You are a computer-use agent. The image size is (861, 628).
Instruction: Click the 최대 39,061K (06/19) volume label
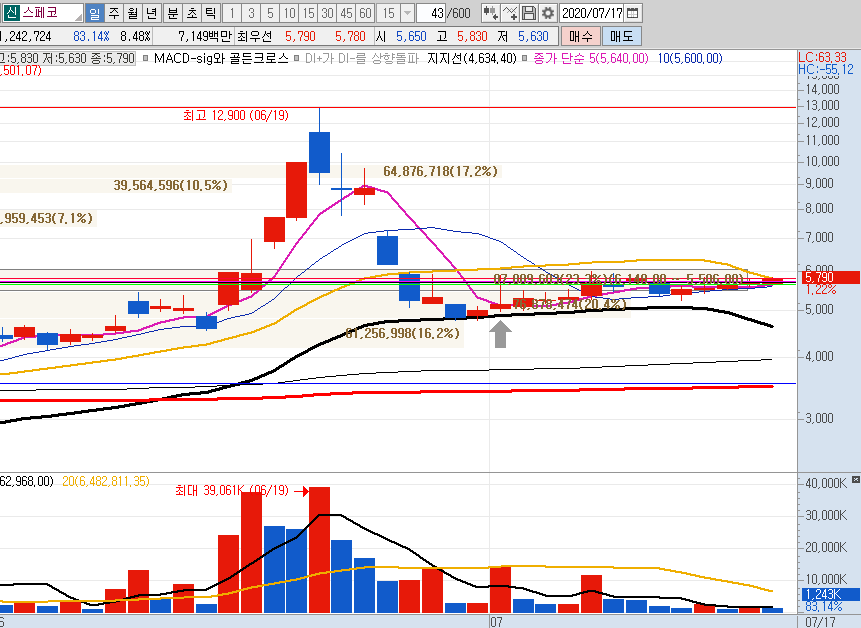point(232,490)
